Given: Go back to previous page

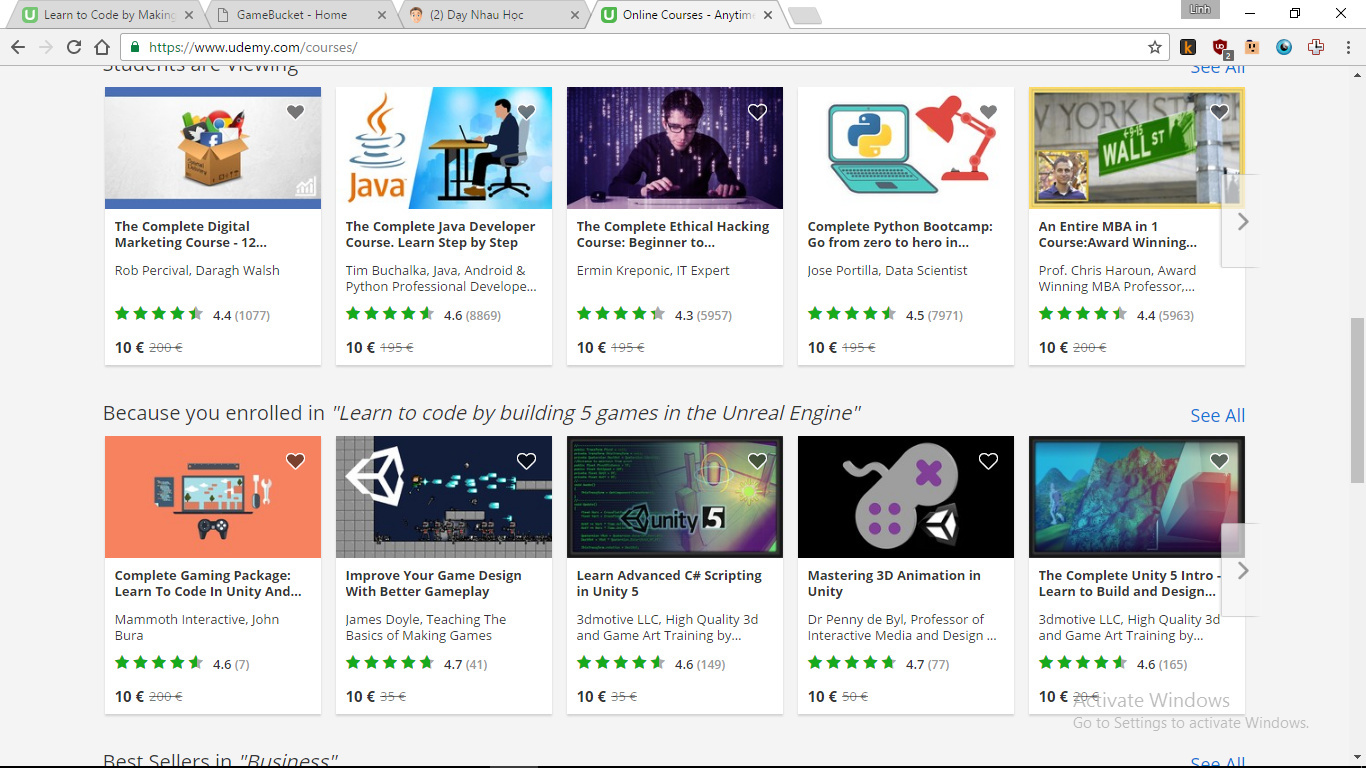Looking at the screenshot, I should point(18,47).
